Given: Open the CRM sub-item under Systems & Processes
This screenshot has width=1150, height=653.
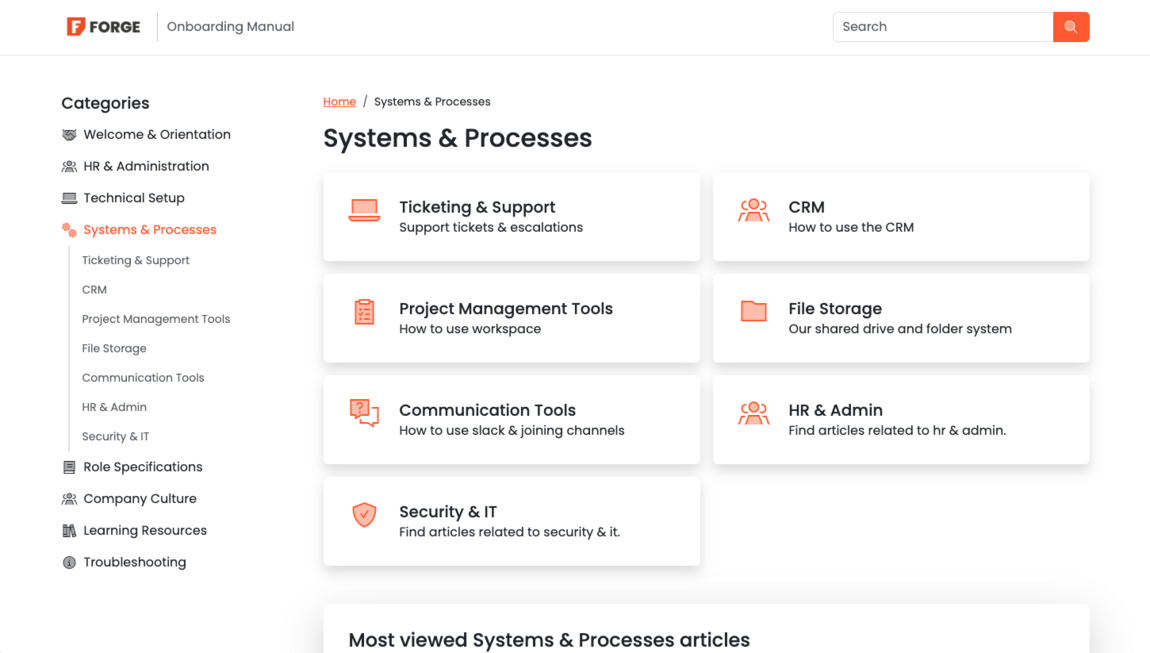Looking at the screenshot, I should click(x=94, y=289).
